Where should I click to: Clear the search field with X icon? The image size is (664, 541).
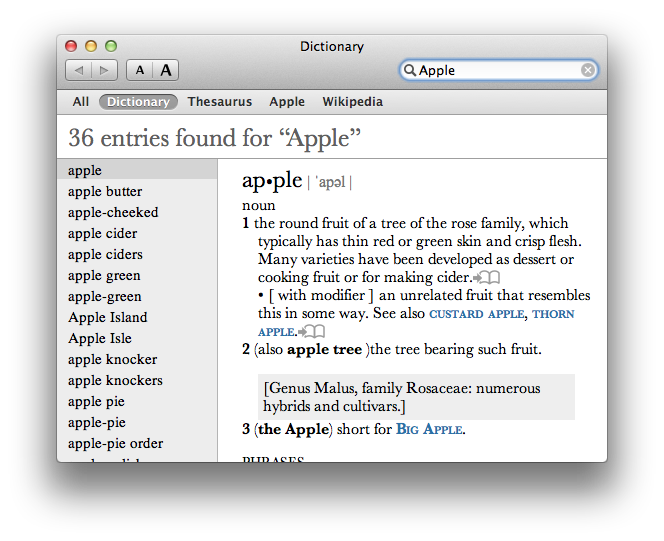[x=587, y=70]
